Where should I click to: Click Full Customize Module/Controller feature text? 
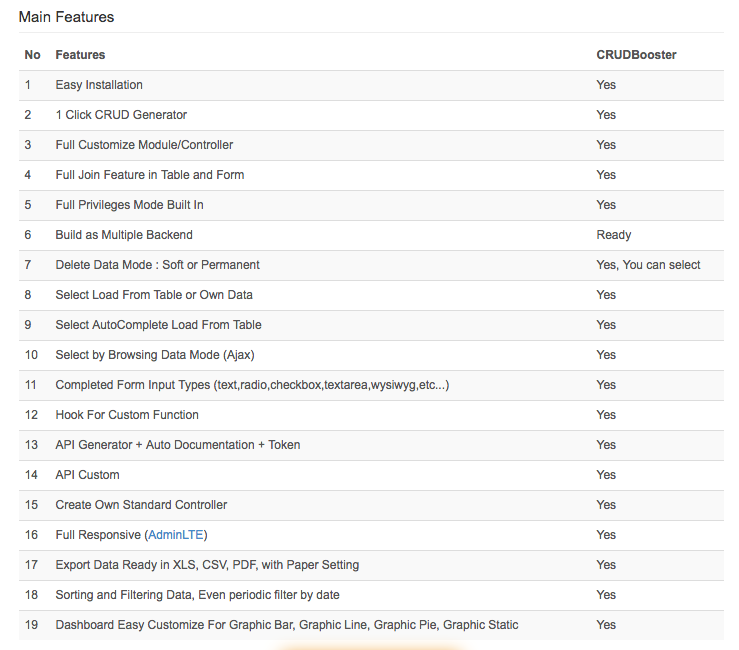tap(144, 145)
